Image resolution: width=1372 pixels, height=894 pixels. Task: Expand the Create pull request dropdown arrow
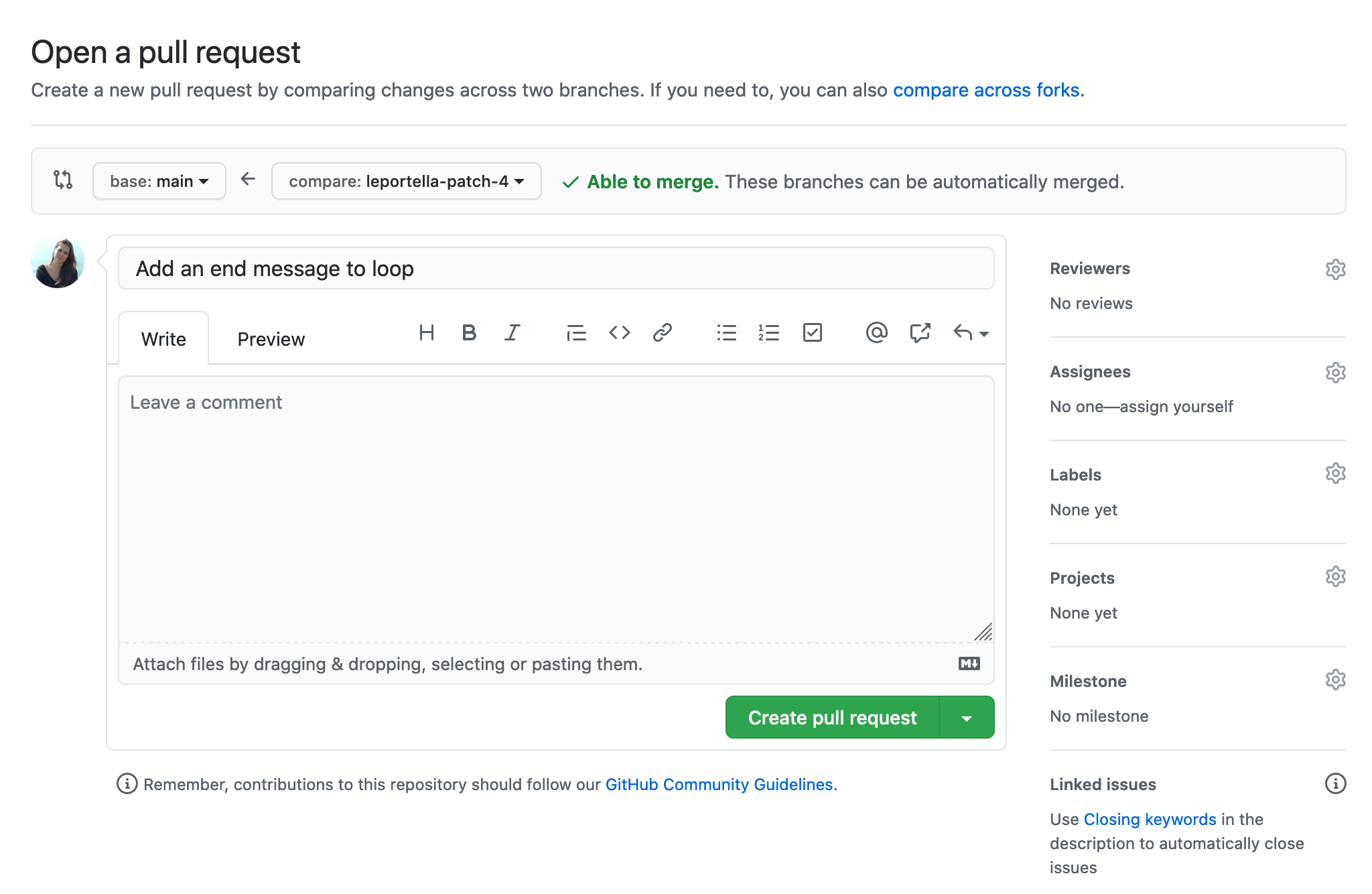(x=967, y=717)
